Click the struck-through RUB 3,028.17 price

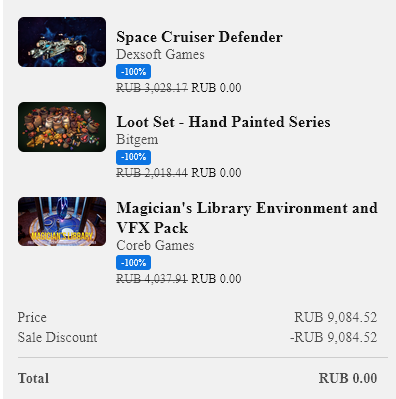tap(152, 88)
